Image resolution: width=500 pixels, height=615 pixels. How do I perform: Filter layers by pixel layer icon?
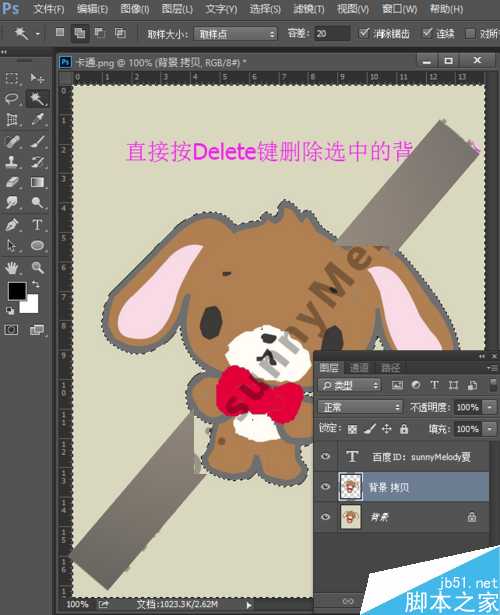pos(397,385)
